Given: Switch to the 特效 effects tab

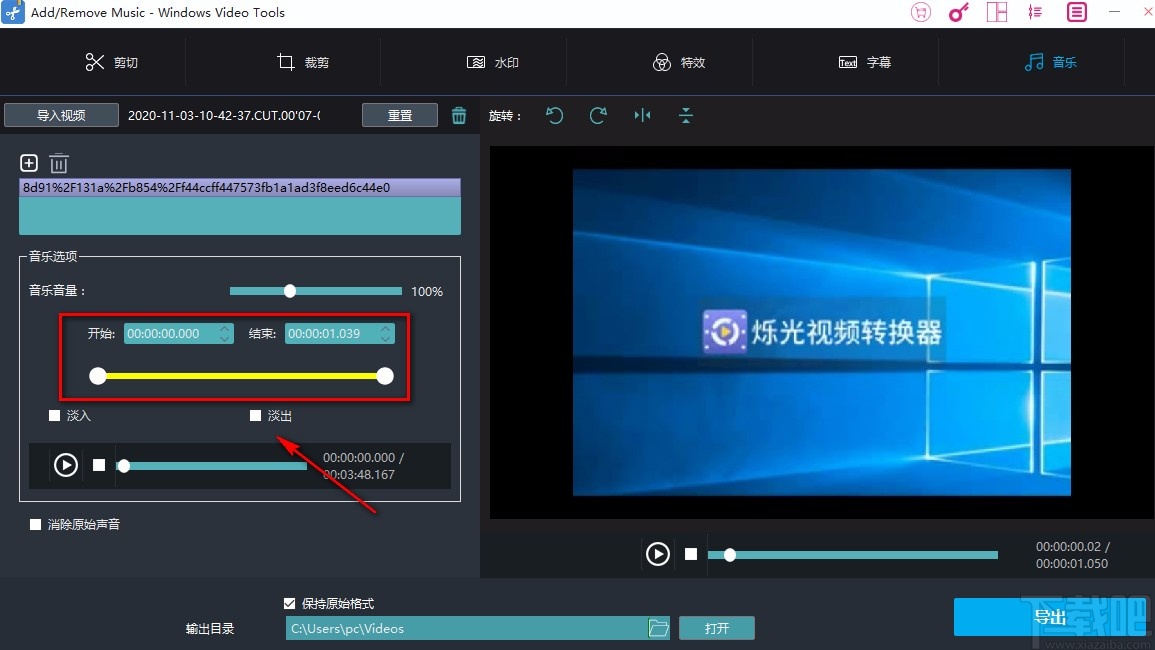Looking at the screenshot, I should coord(680,62).
